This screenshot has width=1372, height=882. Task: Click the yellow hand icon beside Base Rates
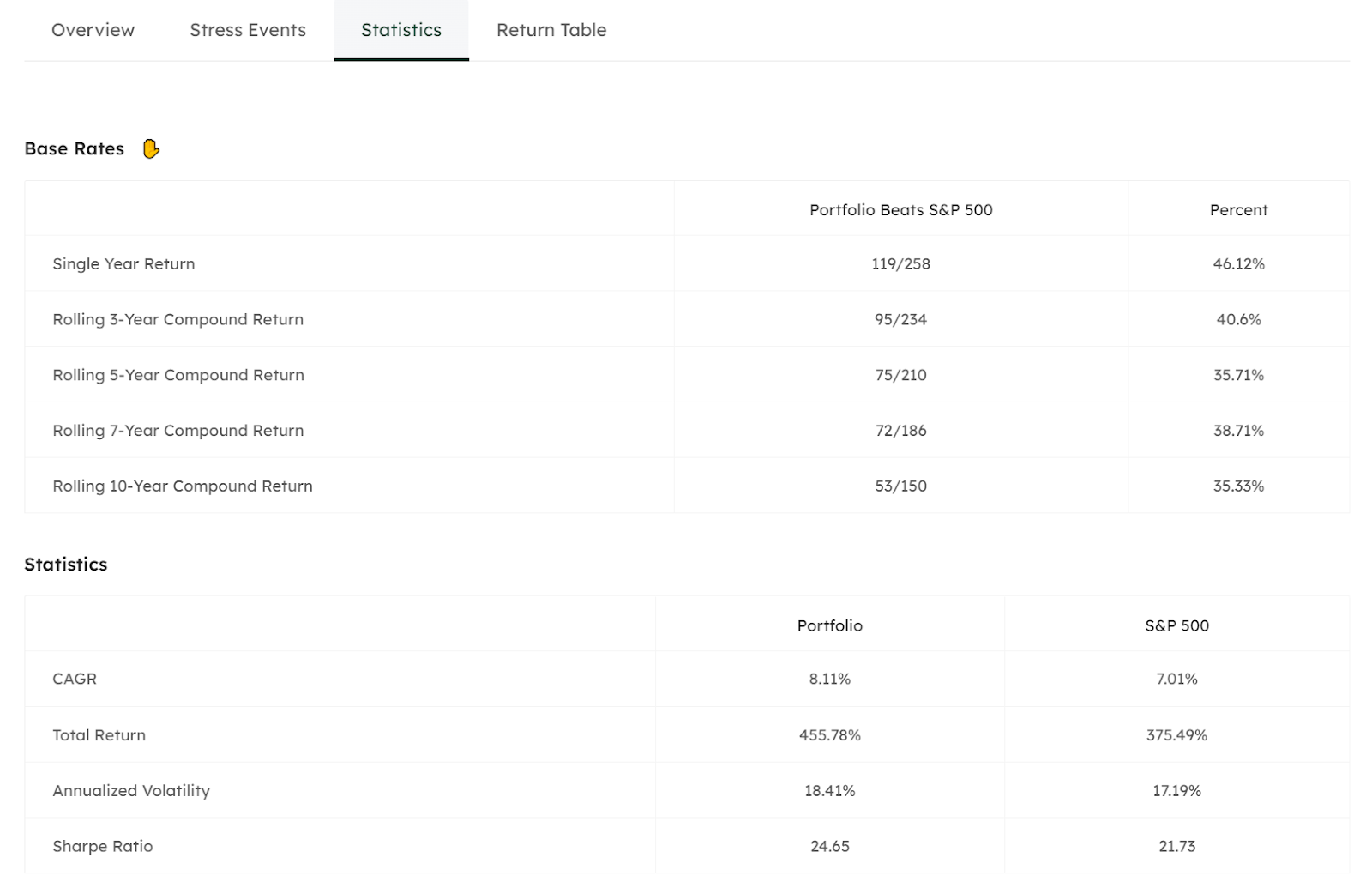(151, 148)
